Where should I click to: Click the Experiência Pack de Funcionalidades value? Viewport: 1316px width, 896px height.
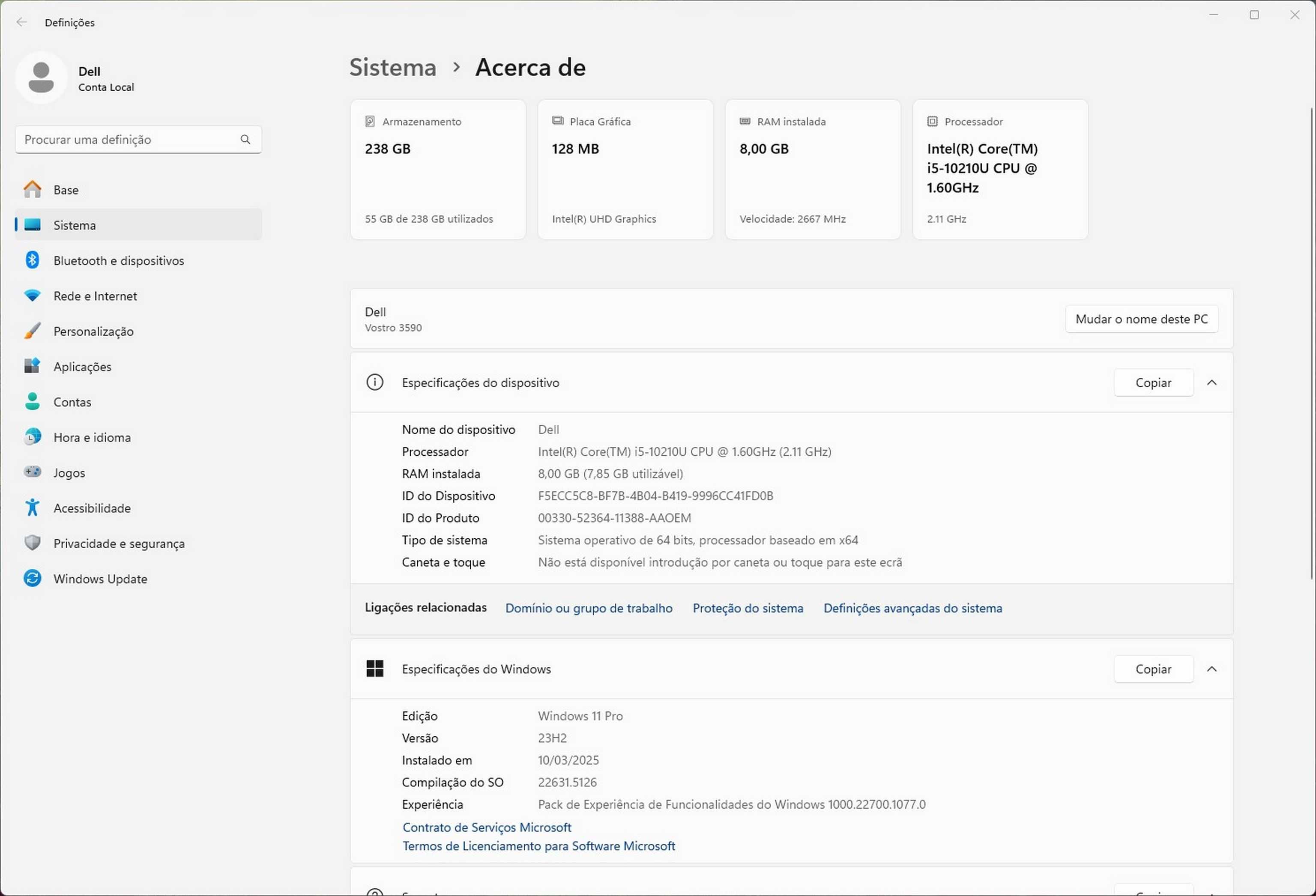click(x=732, y=804)
